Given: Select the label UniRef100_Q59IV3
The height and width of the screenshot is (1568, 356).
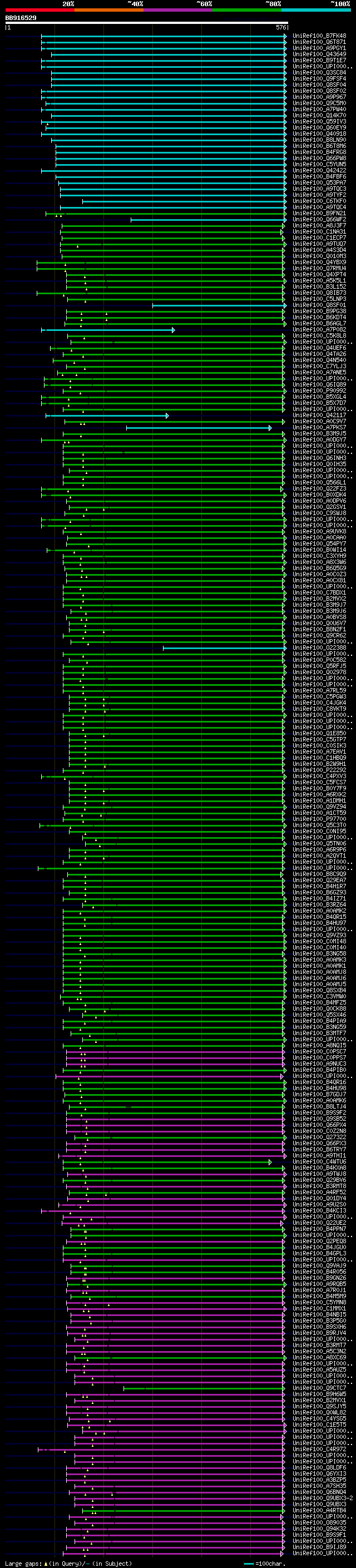Looking at the screenshot, I should click(319, 121).
